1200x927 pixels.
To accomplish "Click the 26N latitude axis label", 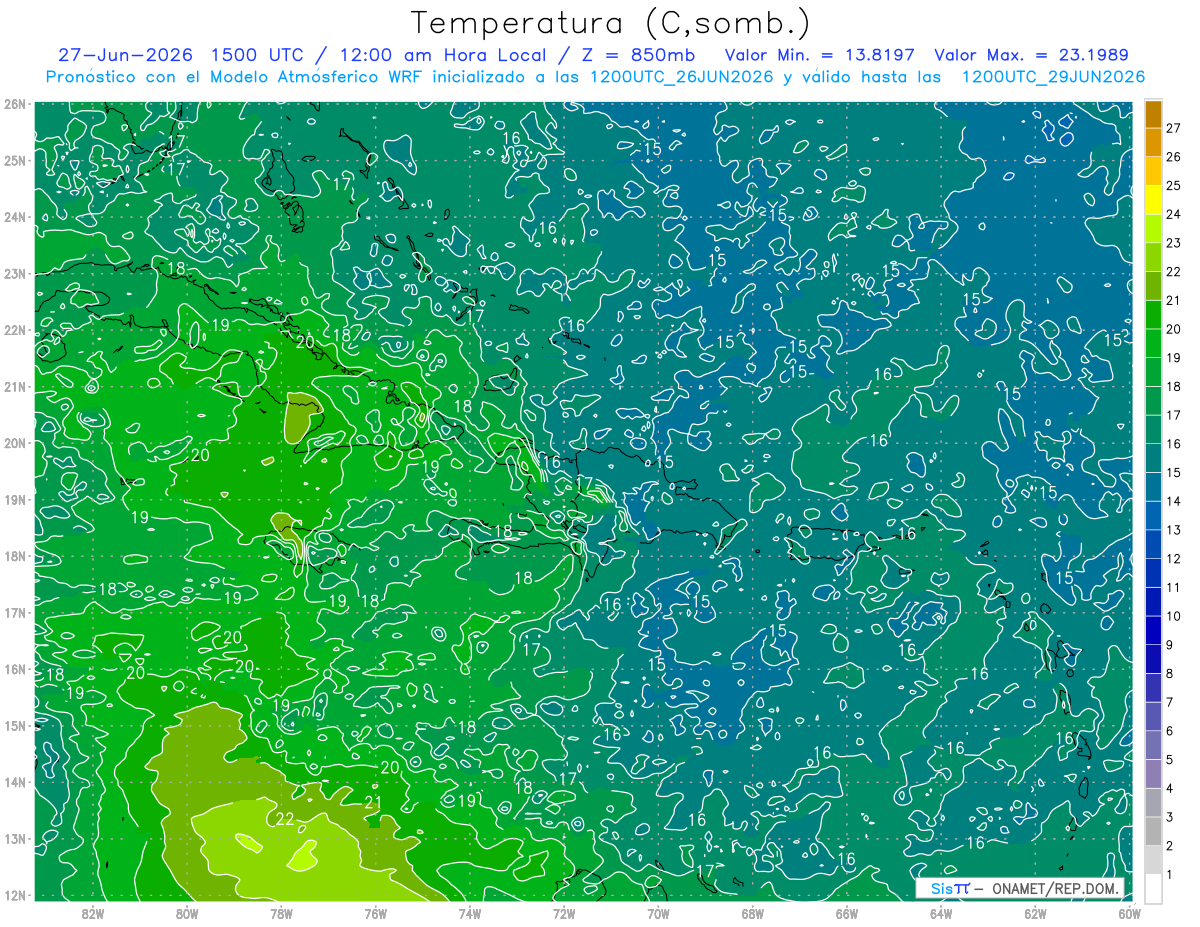I will tap(14, 104).
